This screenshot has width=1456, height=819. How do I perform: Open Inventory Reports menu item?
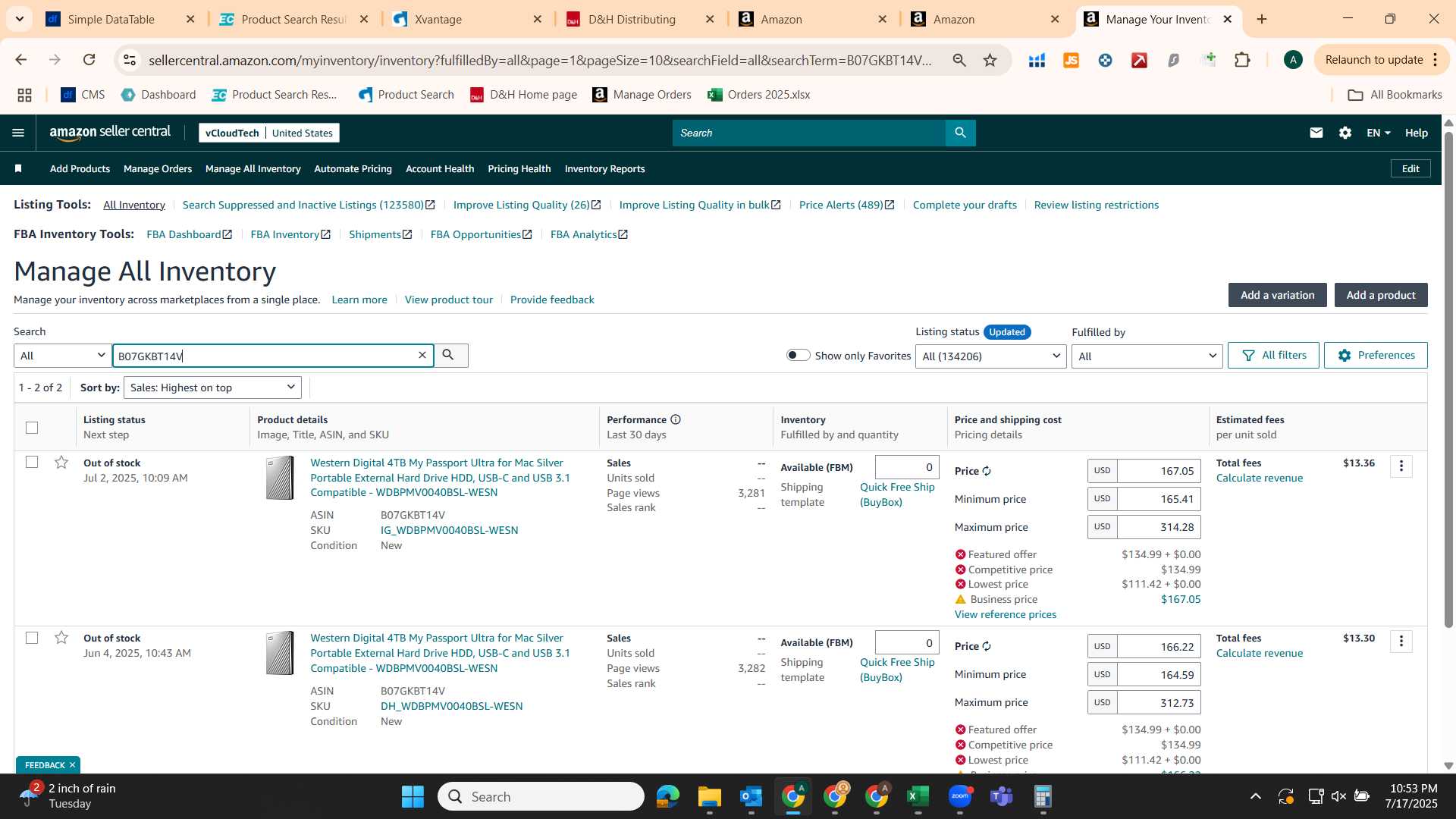click(x=604, y=168)
